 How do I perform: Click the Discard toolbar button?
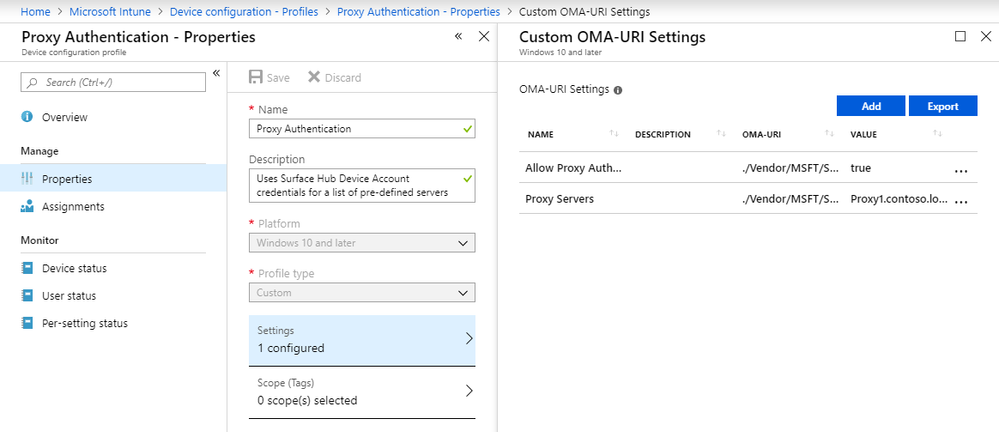pyautogui.click(x=334, y=77)
